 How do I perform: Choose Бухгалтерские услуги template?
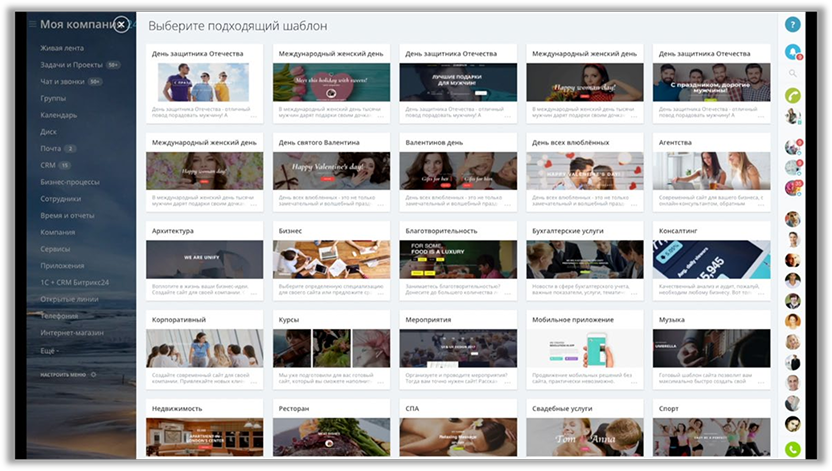pyautogui.click(x=585, y=261)
